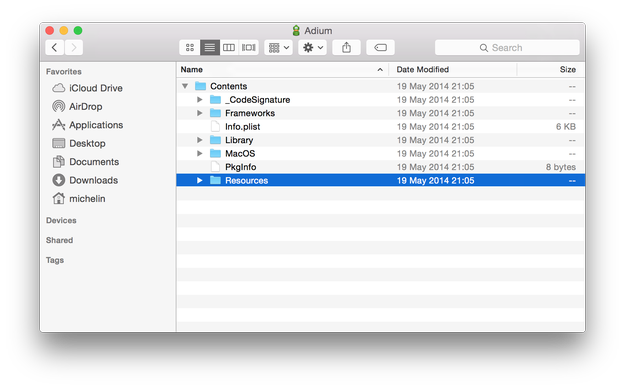The image size is (625, 389).
Task: Select the Contents folder icon
Action: [x=200, y=86]
